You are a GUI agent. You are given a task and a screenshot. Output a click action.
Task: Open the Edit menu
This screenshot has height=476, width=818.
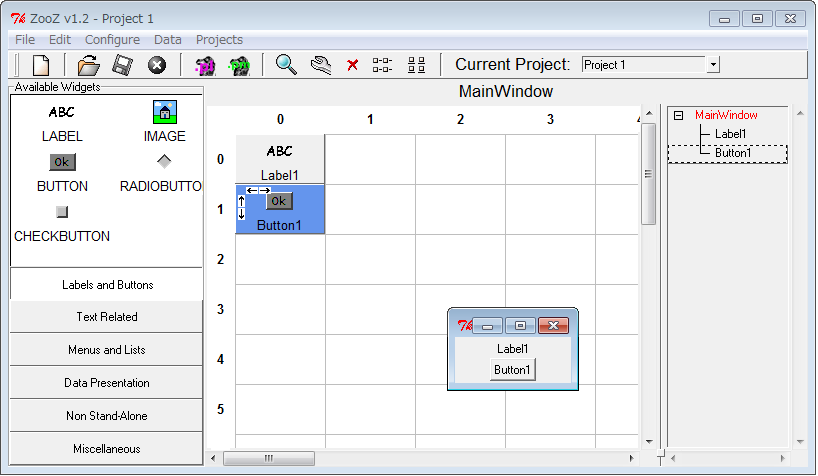pyautogui.click(x=59, y=40)
